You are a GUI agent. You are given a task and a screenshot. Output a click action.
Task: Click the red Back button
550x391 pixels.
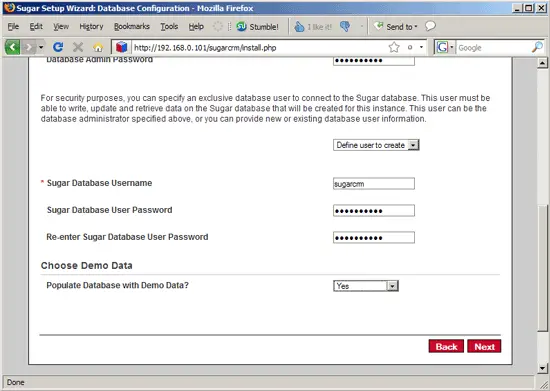click(x=446, y=346)
